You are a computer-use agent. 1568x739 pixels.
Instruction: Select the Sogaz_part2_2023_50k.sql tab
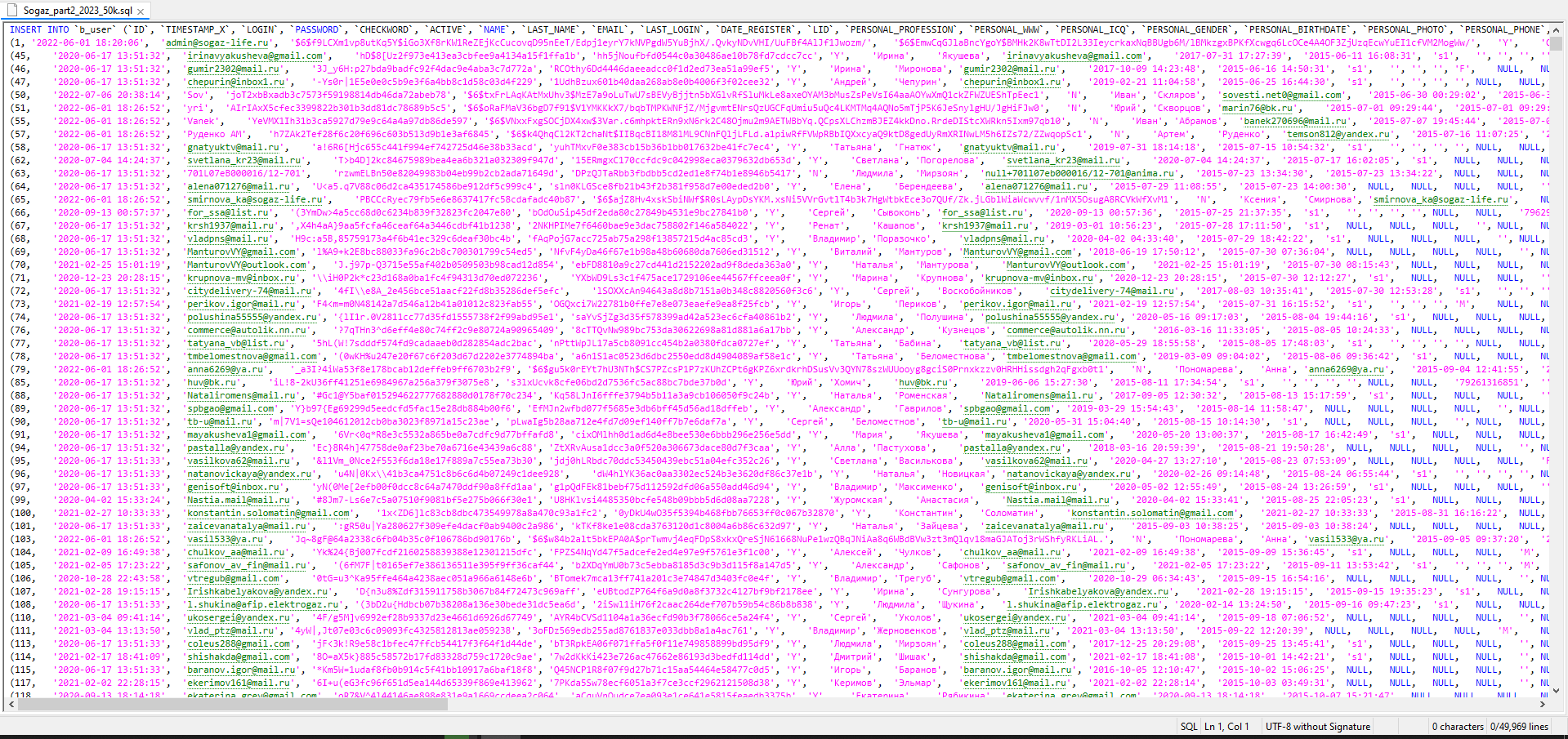pyautogui.click(x=78, y=11)
